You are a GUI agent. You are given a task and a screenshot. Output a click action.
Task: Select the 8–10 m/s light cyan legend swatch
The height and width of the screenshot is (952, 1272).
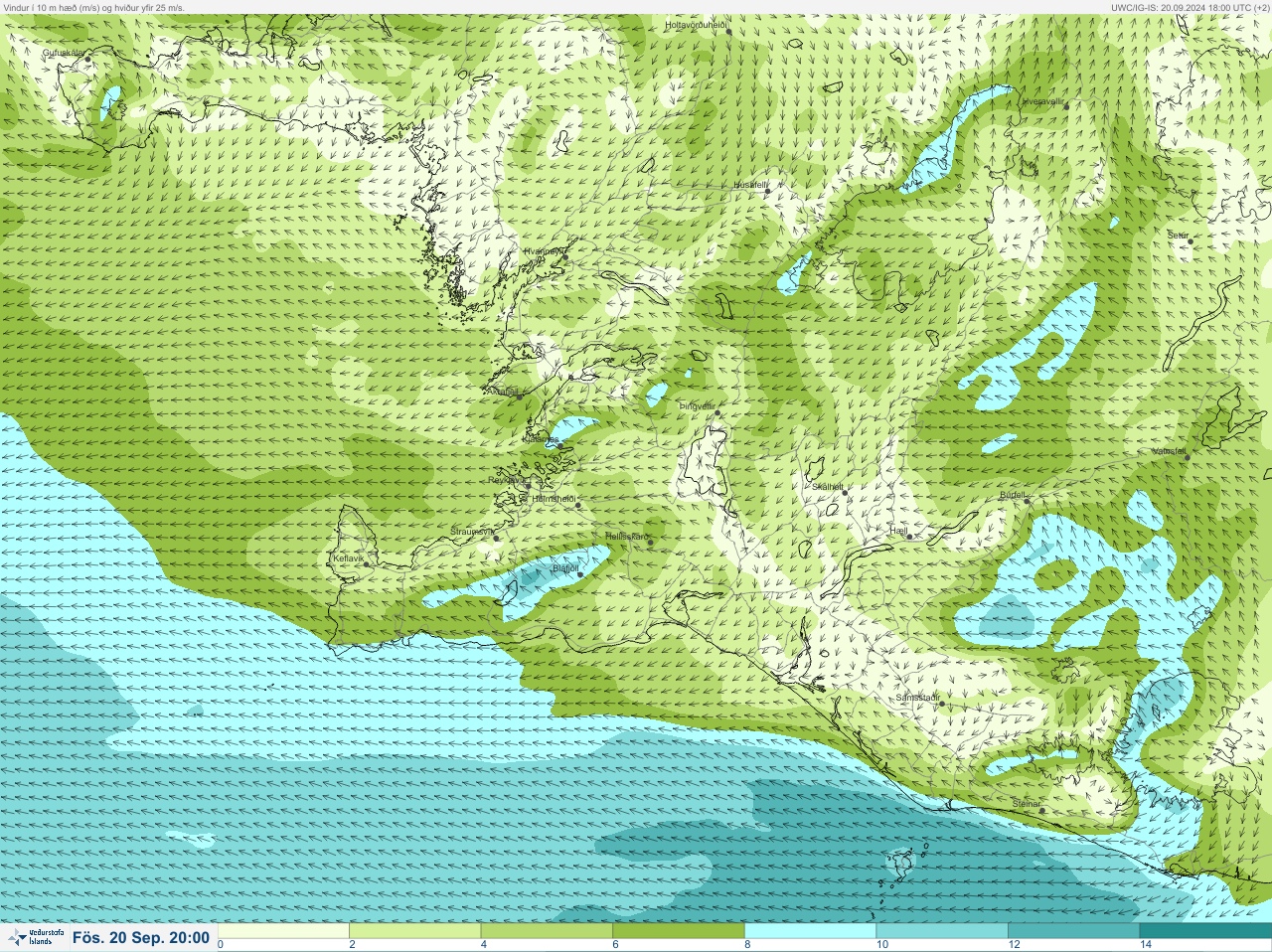point(810,931)
